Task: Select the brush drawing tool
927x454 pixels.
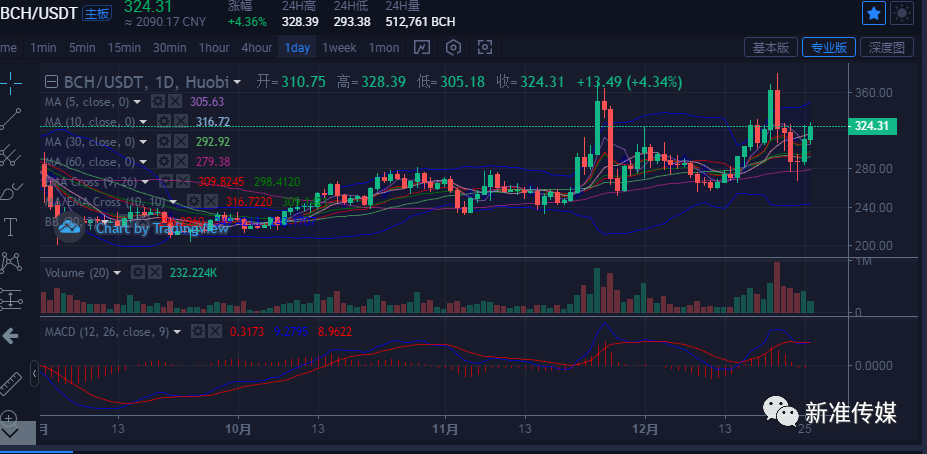Action: [x=11, y=191]
